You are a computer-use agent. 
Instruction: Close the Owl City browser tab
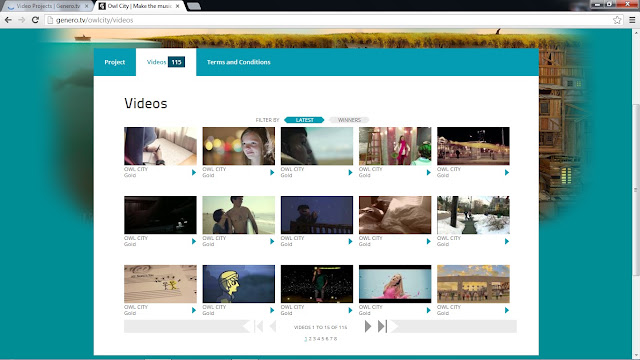(177, 6)
